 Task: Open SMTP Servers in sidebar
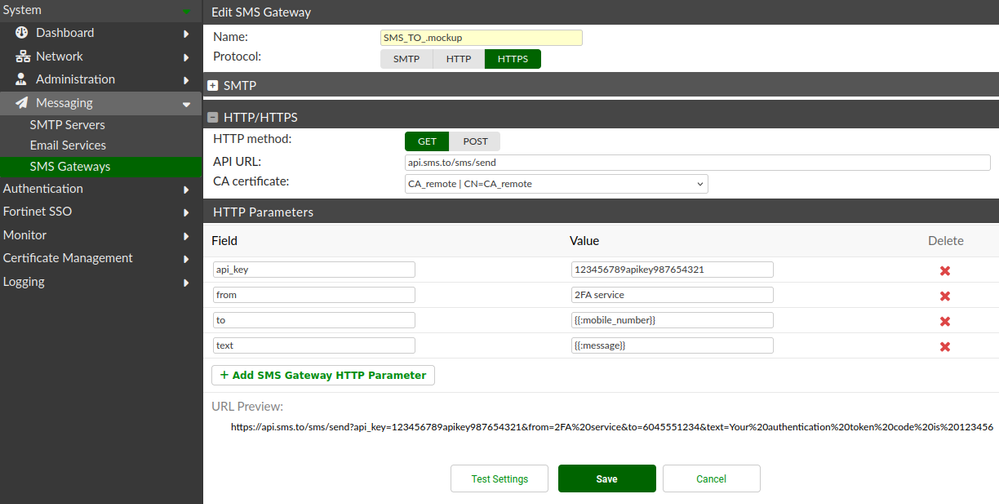(67, 125)
